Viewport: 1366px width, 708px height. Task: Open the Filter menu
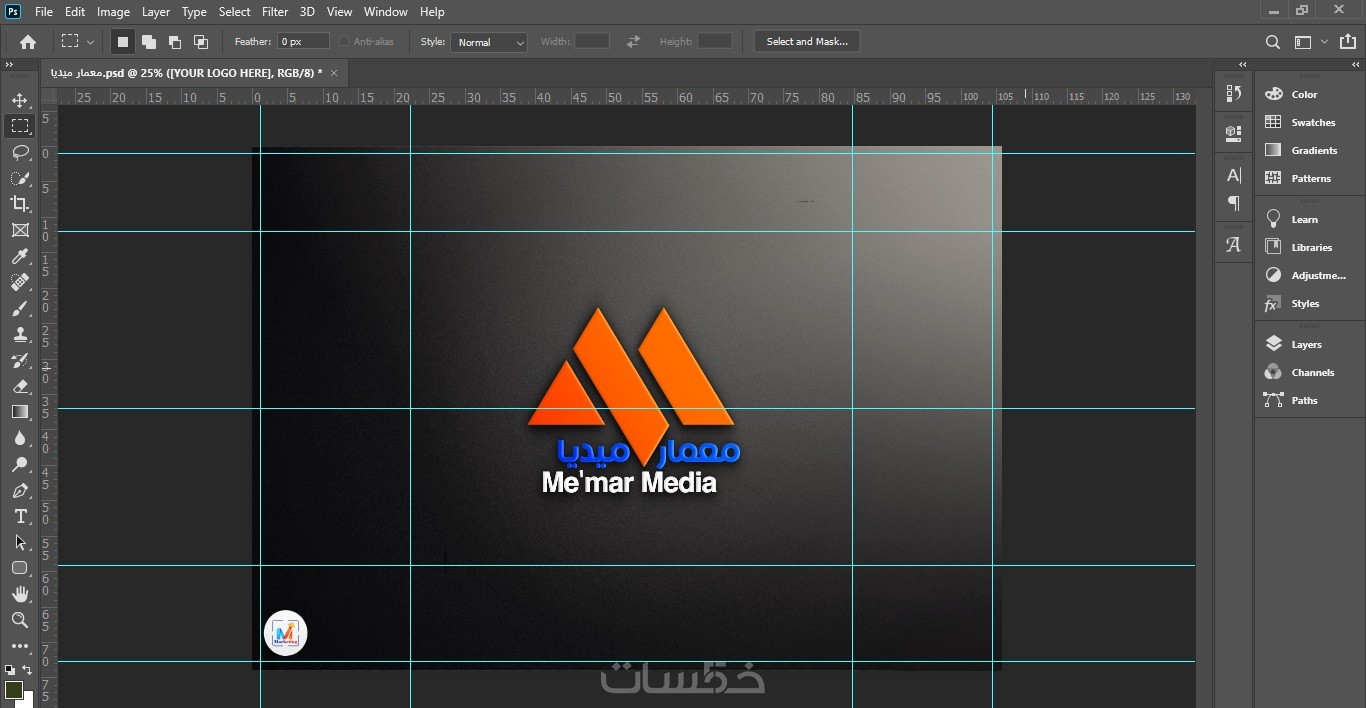pos(275,12)
